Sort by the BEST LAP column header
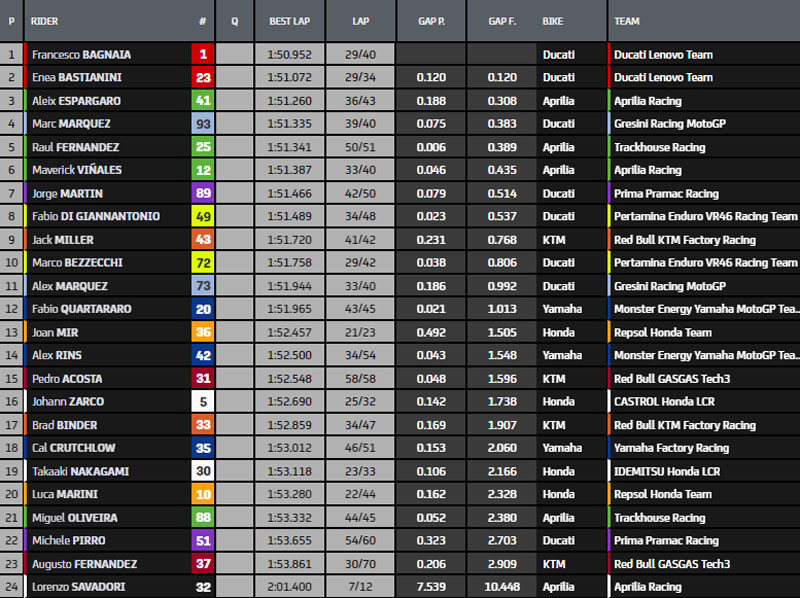This screenshot has width=800, height=598. pyautogui.click(x=288, y=21)
